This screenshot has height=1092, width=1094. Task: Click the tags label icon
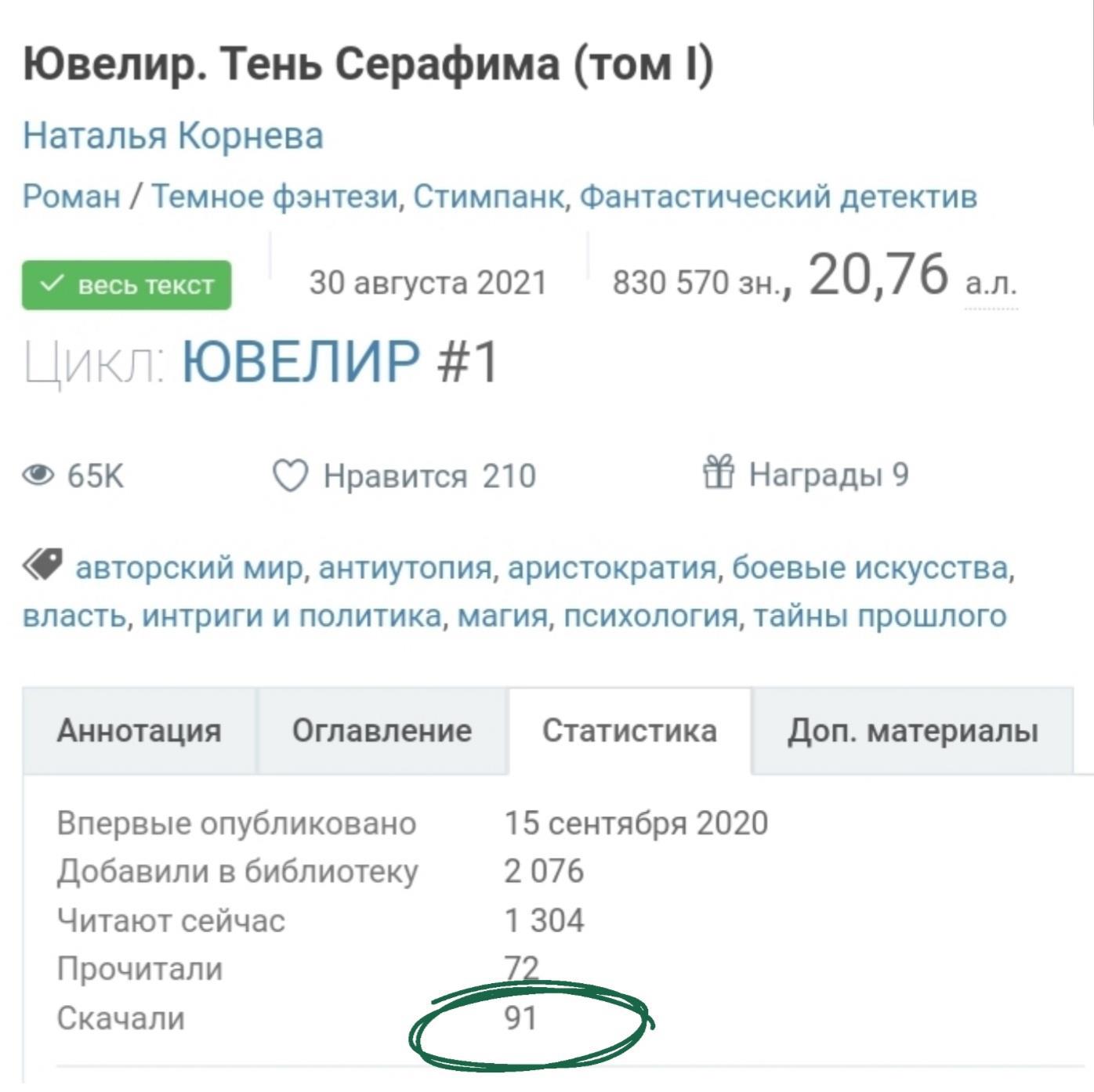tap(42, 564)
